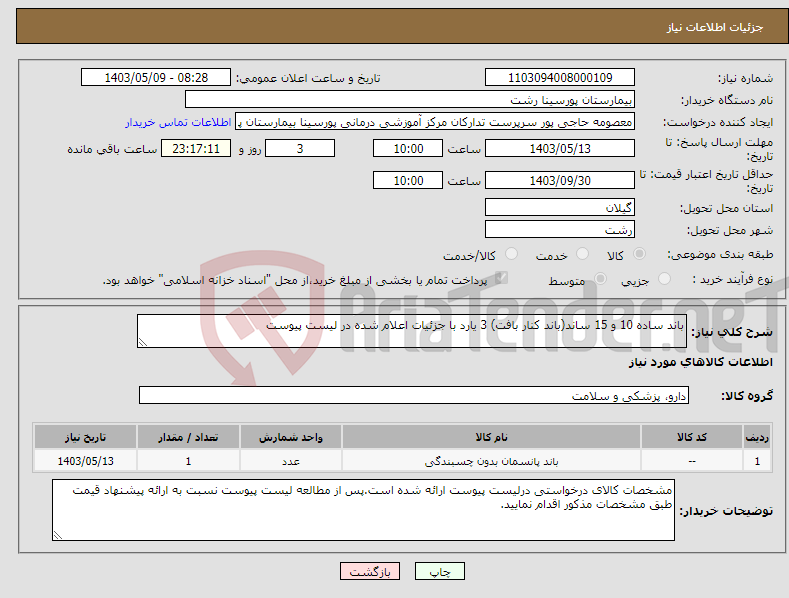The height and width of the screenshot is (598, 789).
Task: Click the buyer notes text area
Action: (363, 510)
